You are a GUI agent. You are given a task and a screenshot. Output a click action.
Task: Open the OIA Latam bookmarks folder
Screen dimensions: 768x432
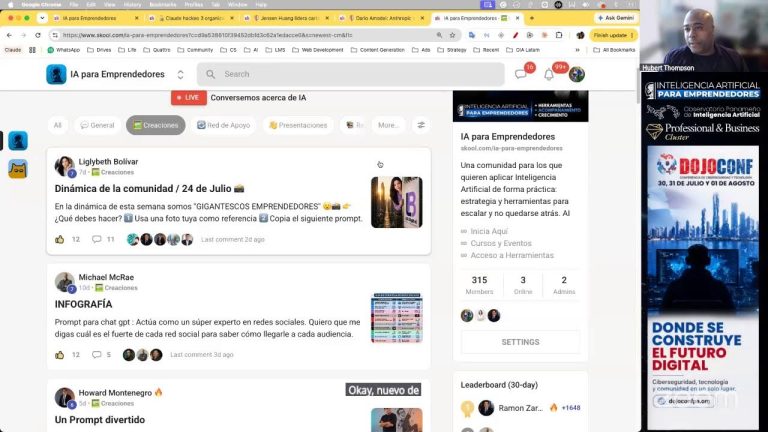pyautogui.click(x=523, y=50)
